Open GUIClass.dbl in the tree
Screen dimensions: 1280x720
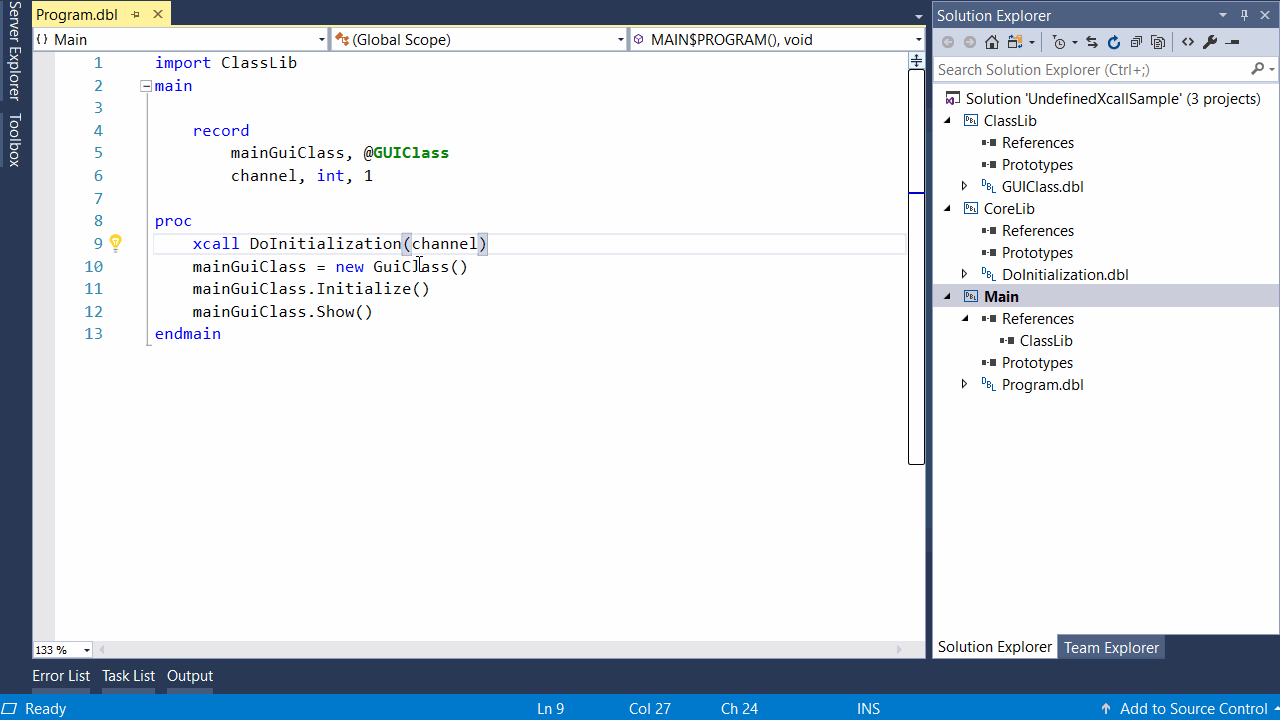(x=1042, y=187)
